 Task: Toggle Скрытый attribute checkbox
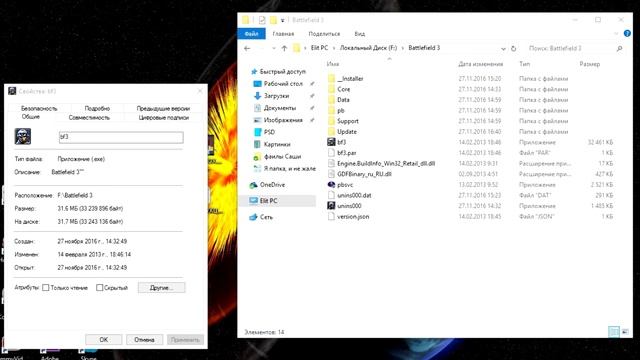click(99, 288)
